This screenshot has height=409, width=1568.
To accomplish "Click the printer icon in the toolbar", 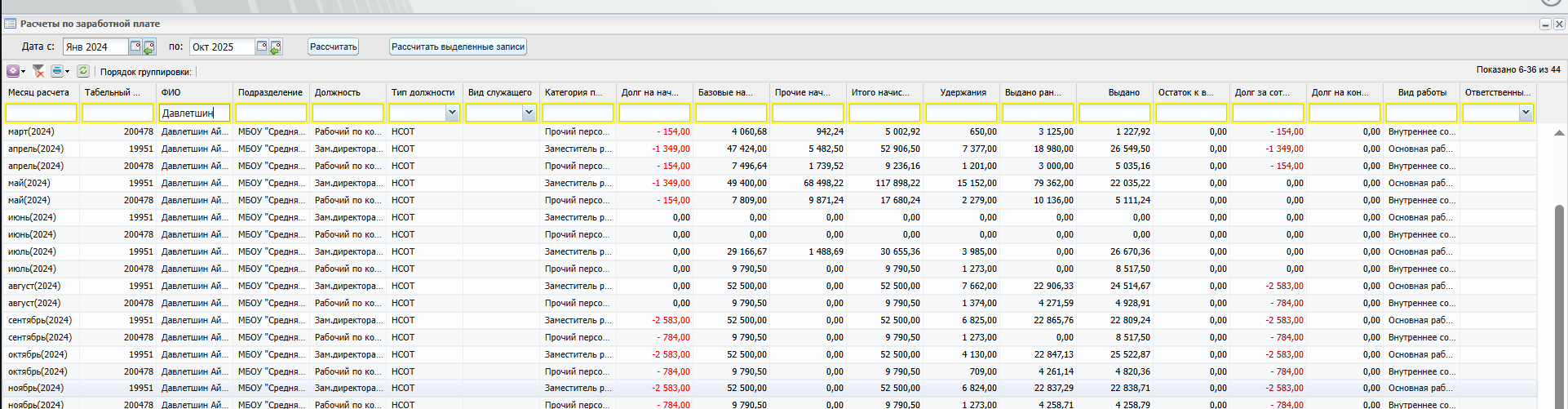I will [x=56, y=71].
